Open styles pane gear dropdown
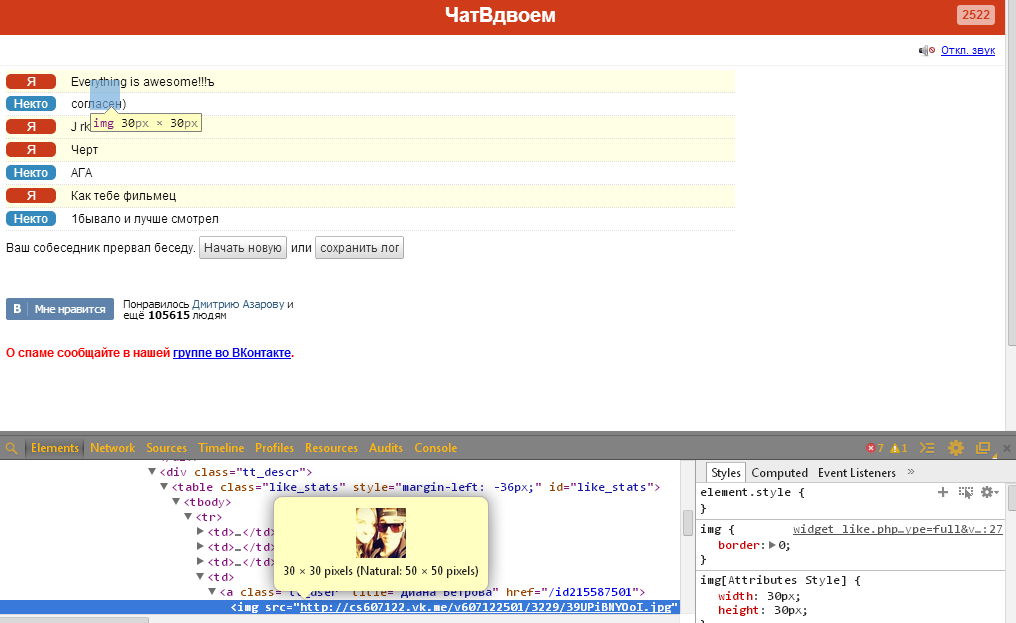Viewport: 1016px width, 623px height. tap(989, 492)
